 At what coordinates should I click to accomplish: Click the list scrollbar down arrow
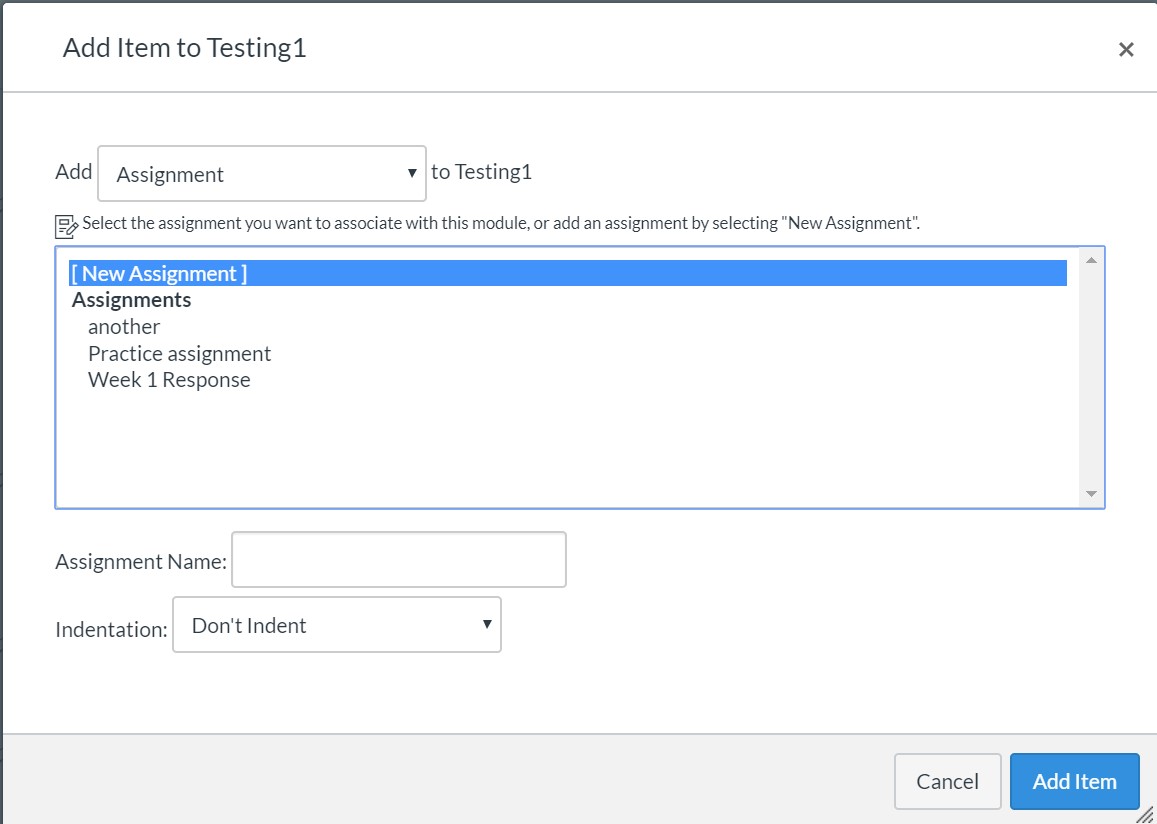pyautogui.click(x=1091, y=494)
